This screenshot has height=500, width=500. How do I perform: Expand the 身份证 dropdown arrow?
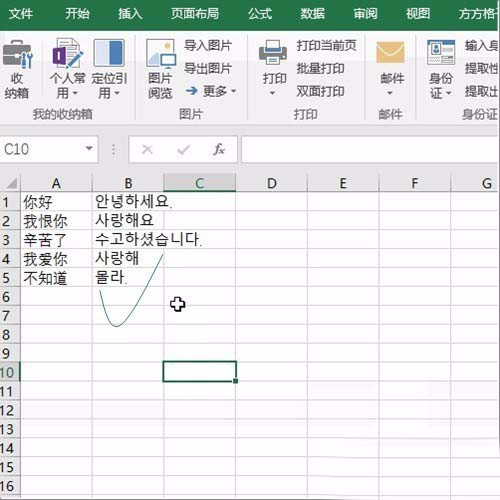point(449,93)
